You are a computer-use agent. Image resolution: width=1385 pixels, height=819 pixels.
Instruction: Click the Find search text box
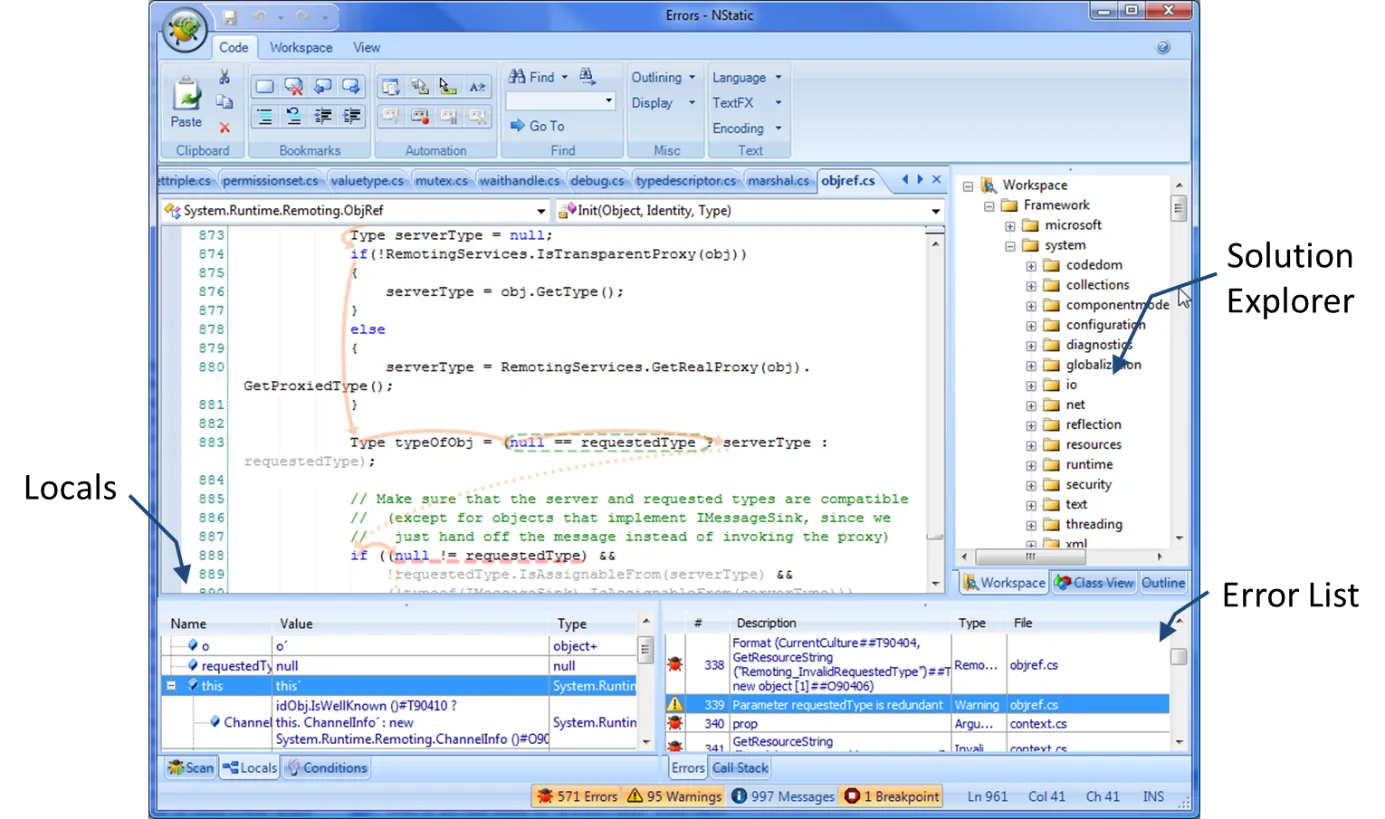click(560, 101)
